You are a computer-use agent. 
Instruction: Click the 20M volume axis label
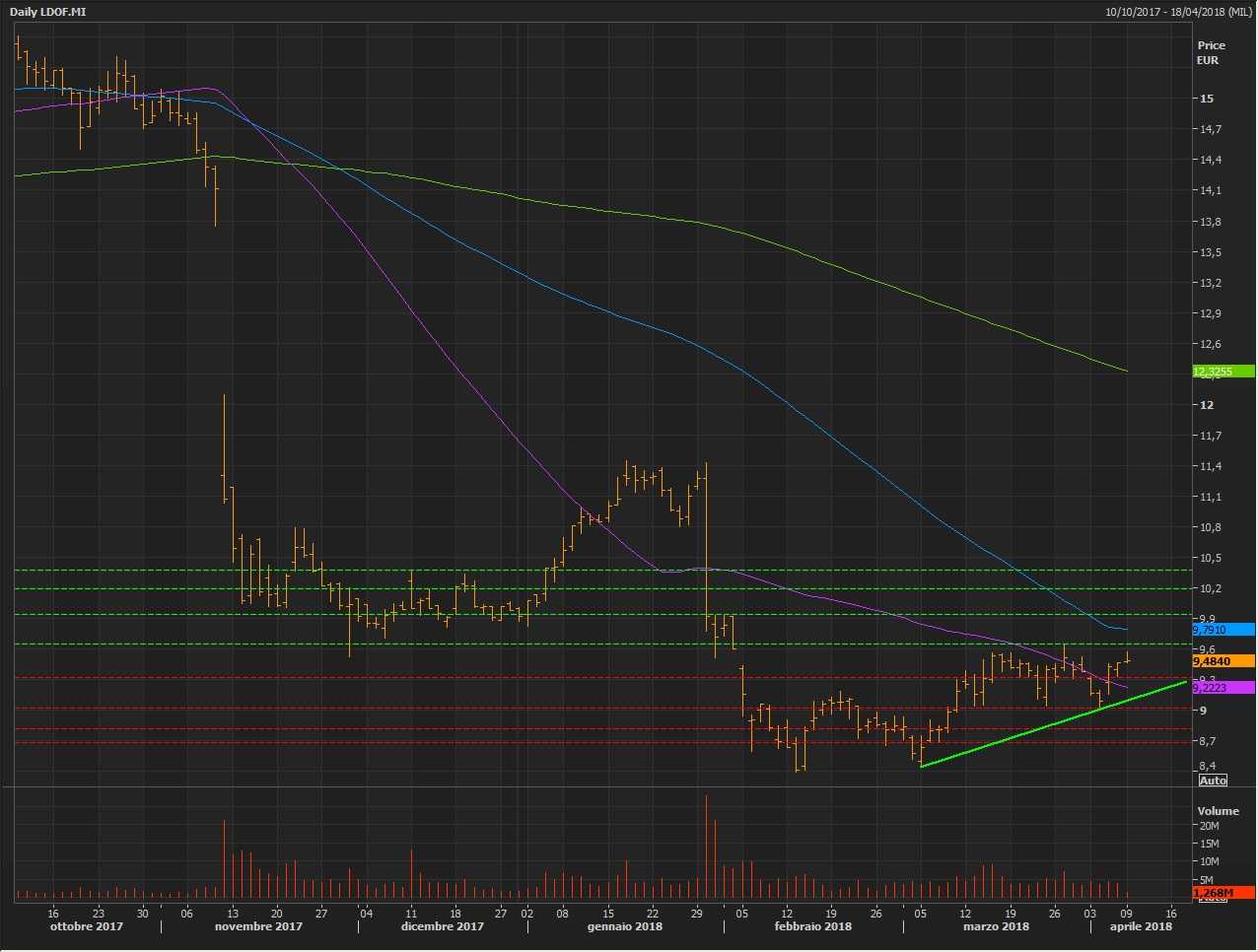[x=1209, y=827]
